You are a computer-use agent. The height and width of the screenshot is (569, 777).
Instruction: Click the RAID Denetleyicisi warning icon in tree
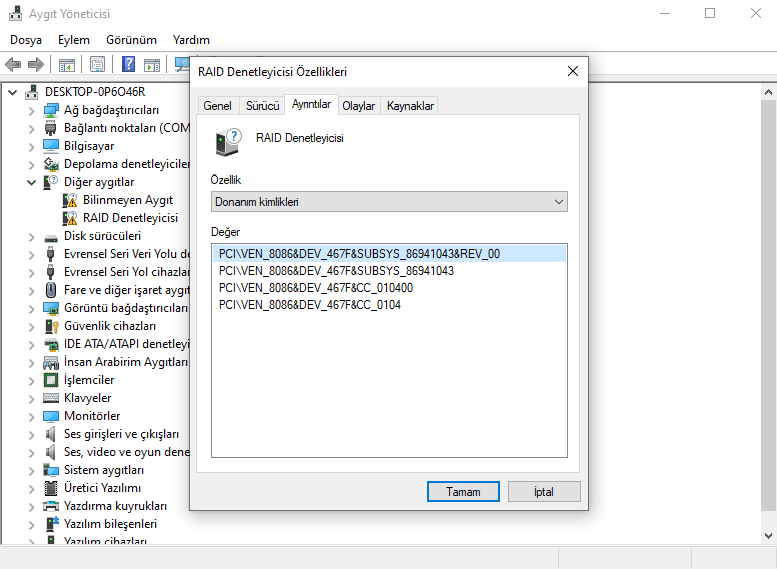tap(69, 218)
